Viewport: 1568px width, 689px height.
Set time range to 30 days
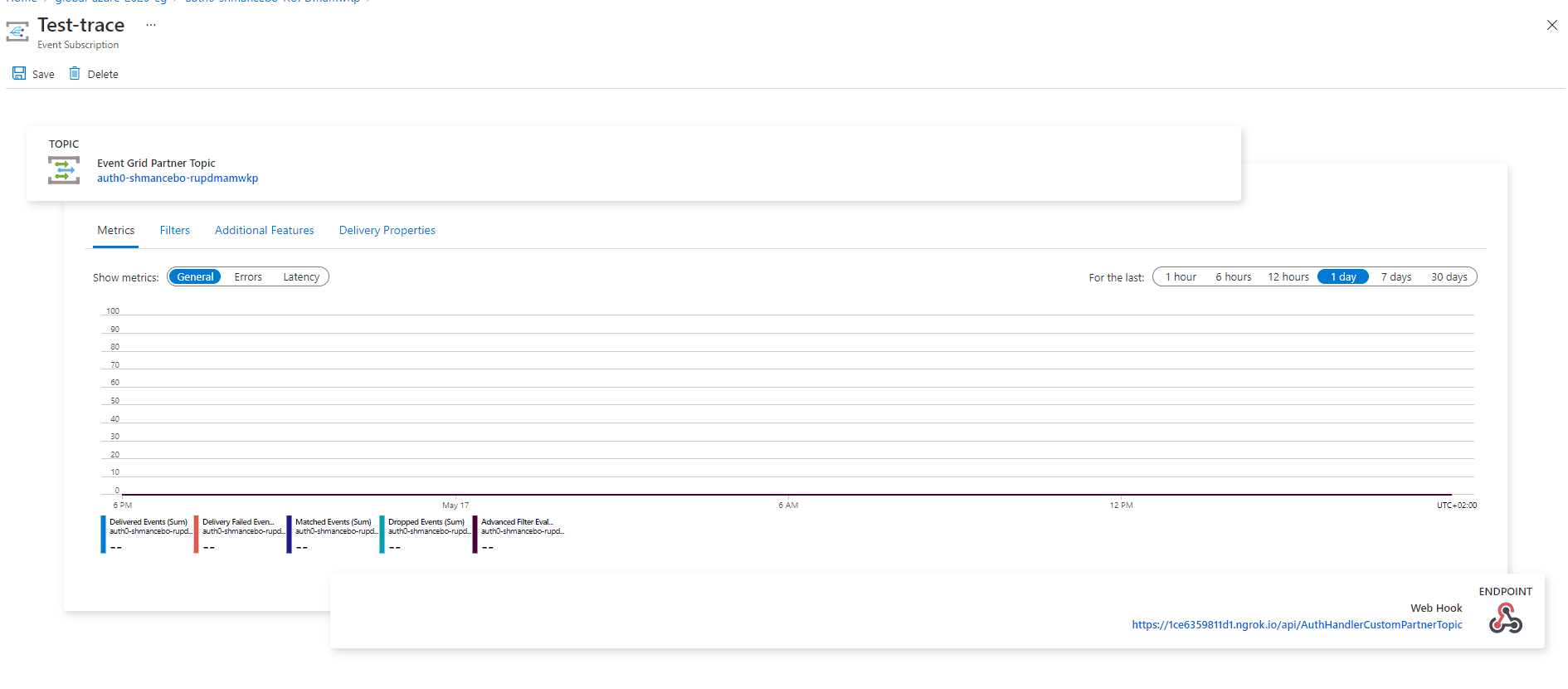pos(1449,277)
